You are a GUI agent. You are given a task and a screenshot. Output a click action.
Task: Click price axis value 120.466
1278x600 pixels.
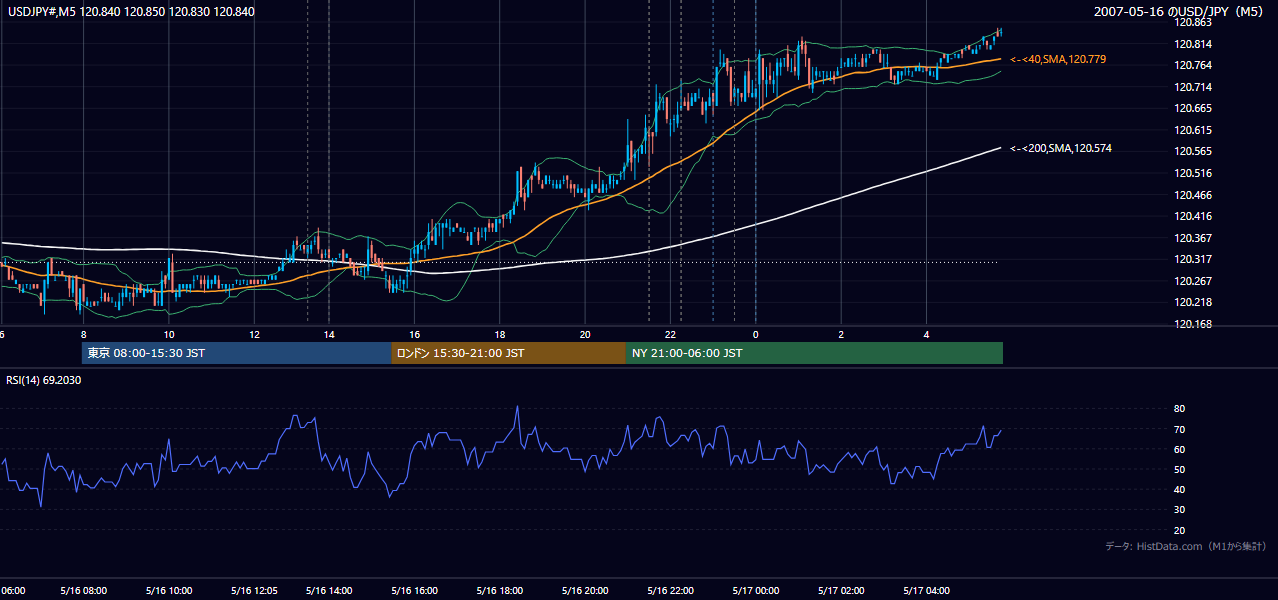[1194, 195]
